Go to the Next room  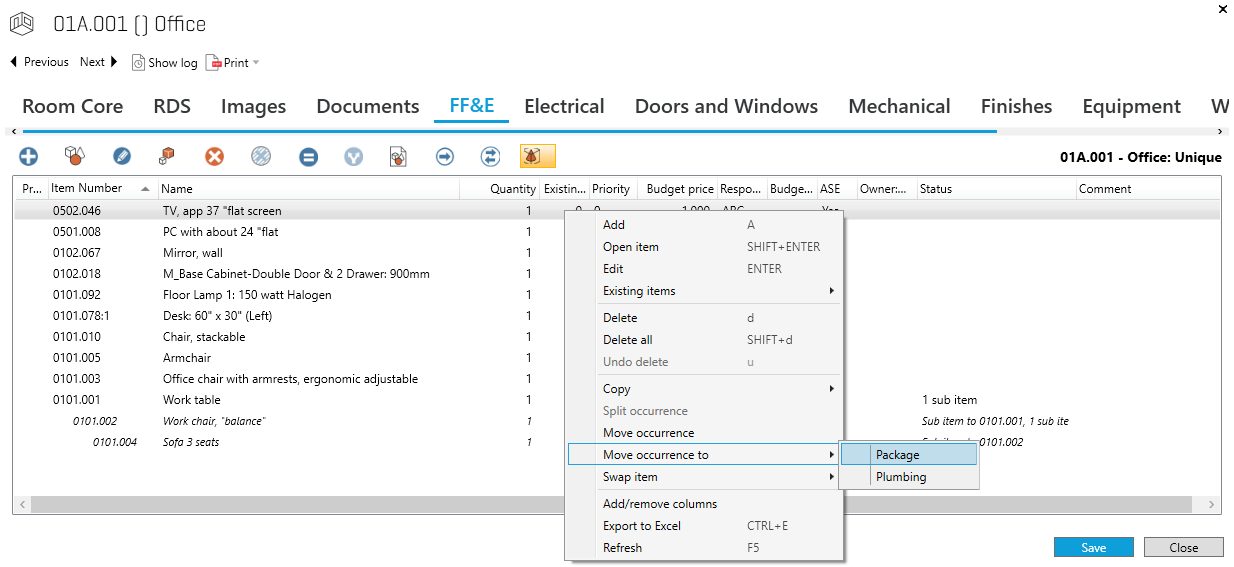[x=99, y=62]
